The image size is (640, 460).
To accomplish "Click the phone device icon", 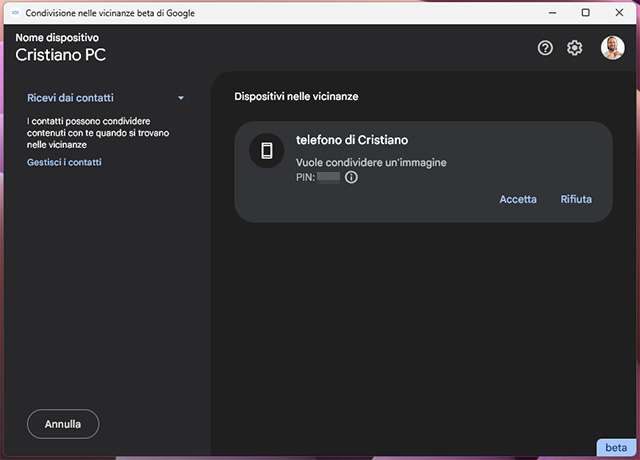I will click(267, 150).
